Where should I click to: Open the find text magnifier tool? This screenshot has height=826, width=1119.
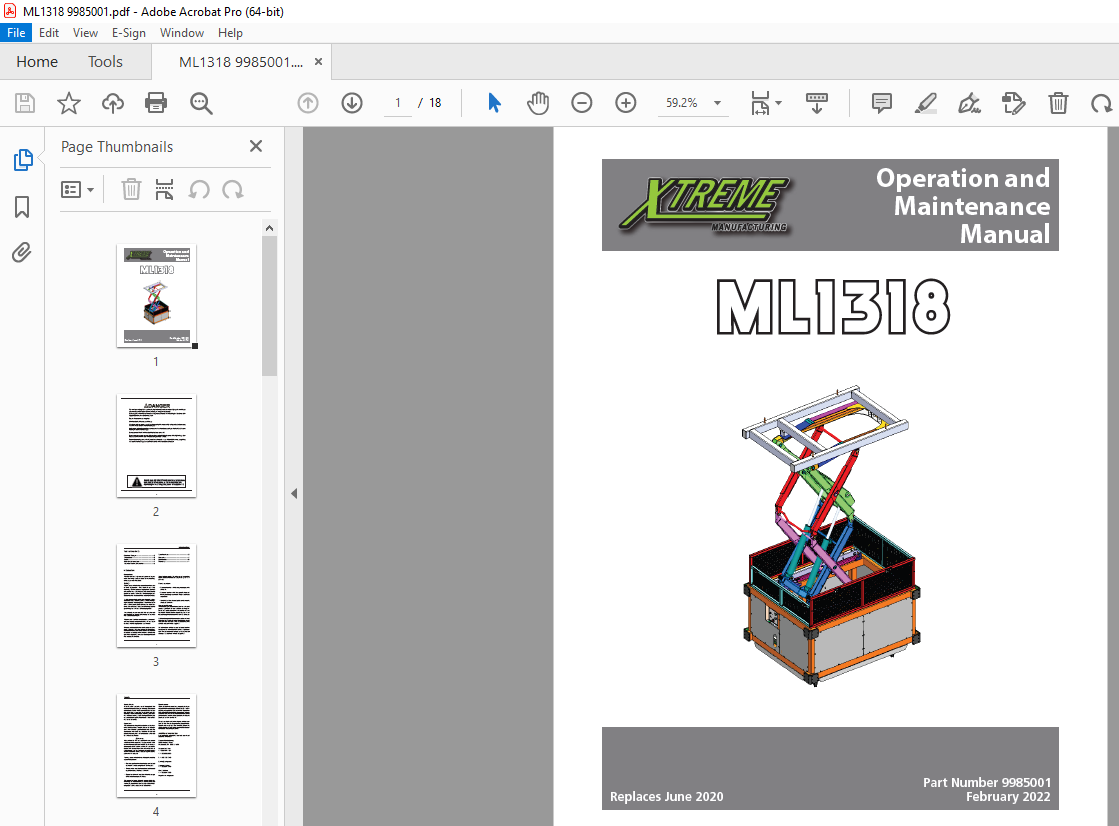coord(201,104)
